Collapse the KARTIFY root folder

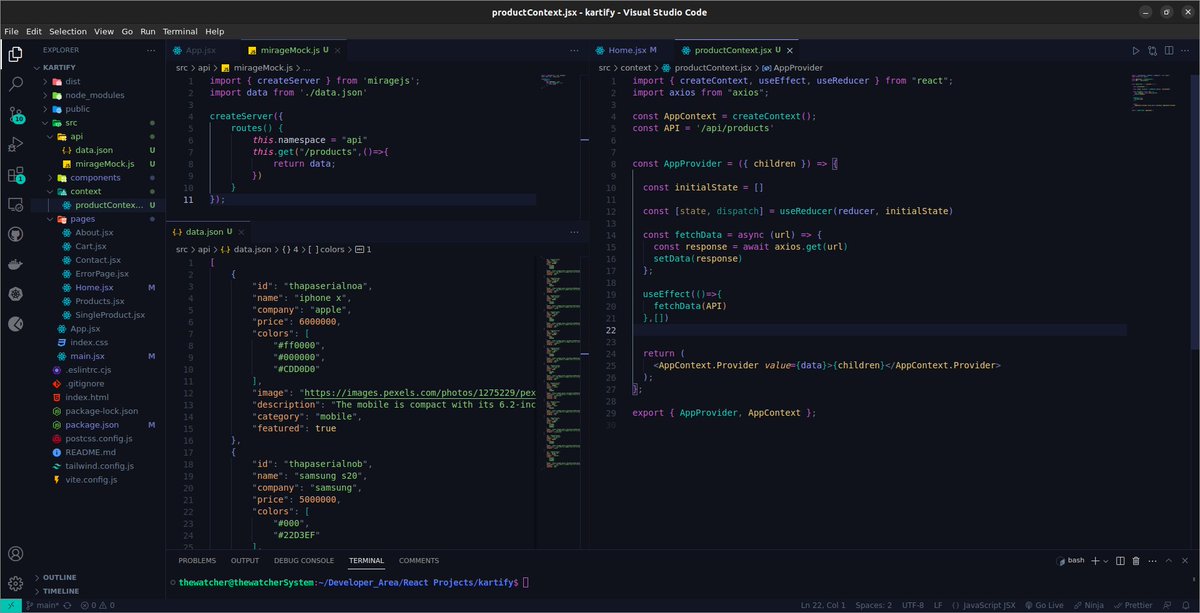[x=59, y=68]
